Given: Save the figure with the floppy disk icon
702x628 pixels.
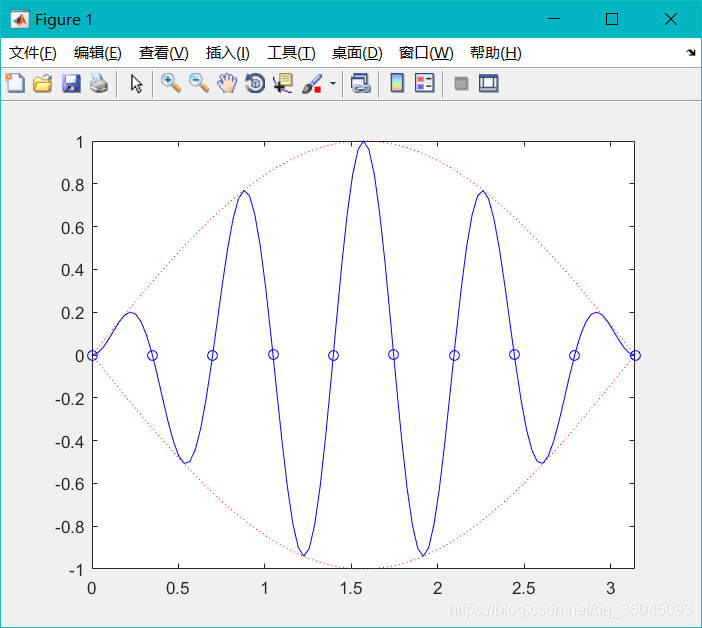Looking at the screenshot, I should point(71,84).
